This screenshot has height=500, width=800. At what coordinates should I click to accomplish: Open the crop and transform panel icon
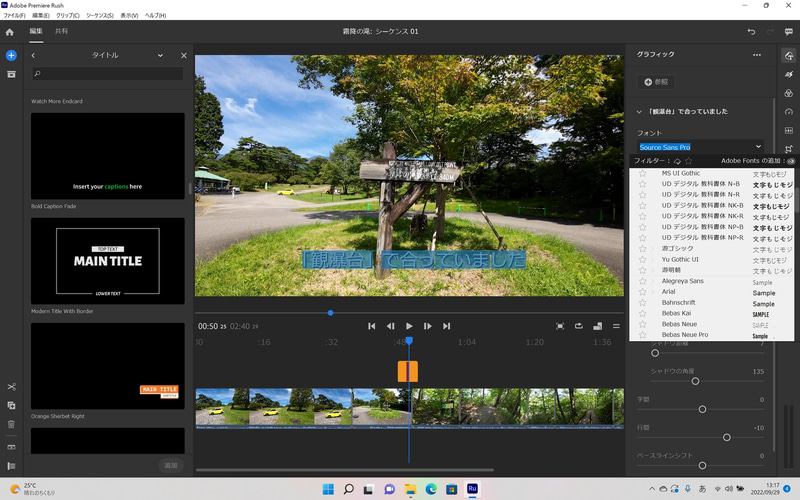789,149
